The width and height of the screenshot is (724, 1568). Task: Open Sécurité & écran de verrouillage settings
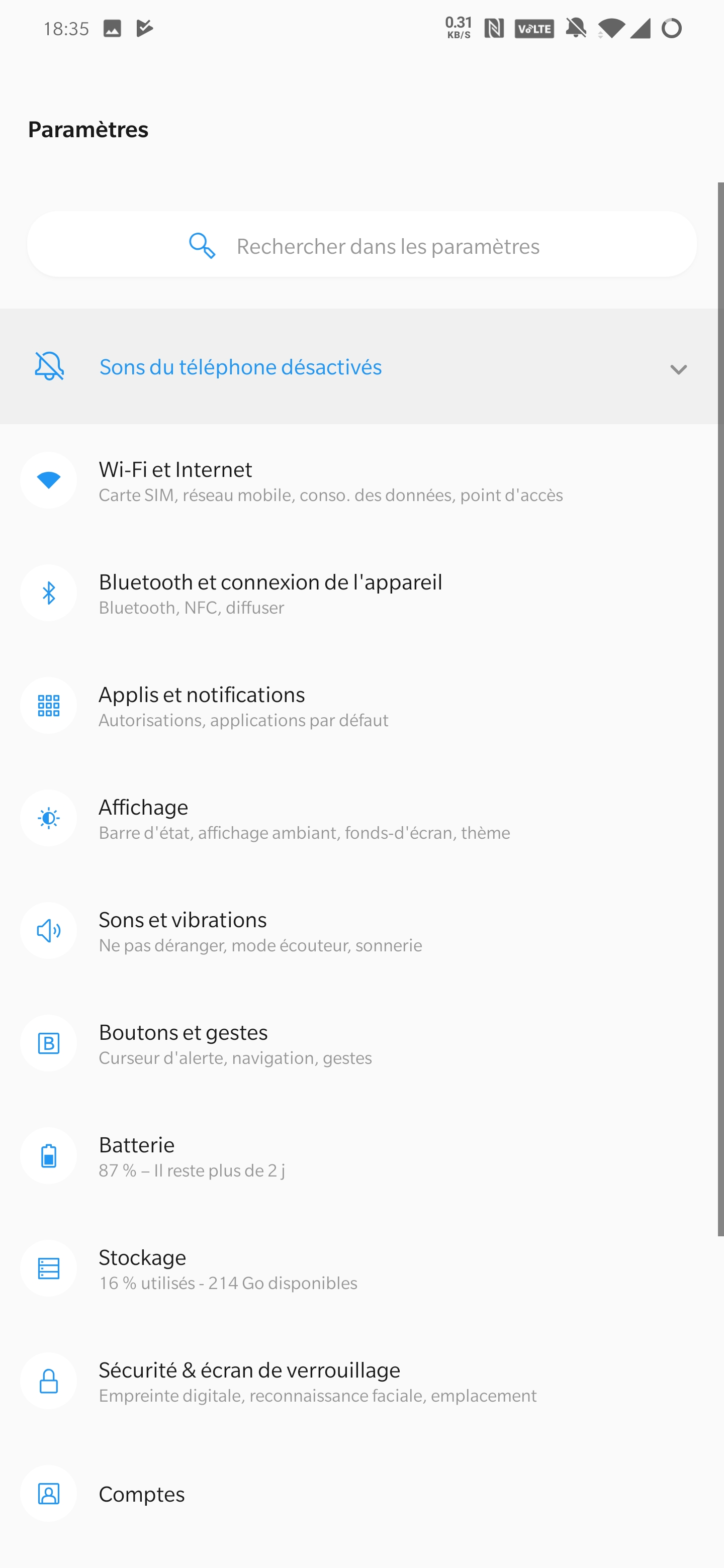tap(361, 1381)
